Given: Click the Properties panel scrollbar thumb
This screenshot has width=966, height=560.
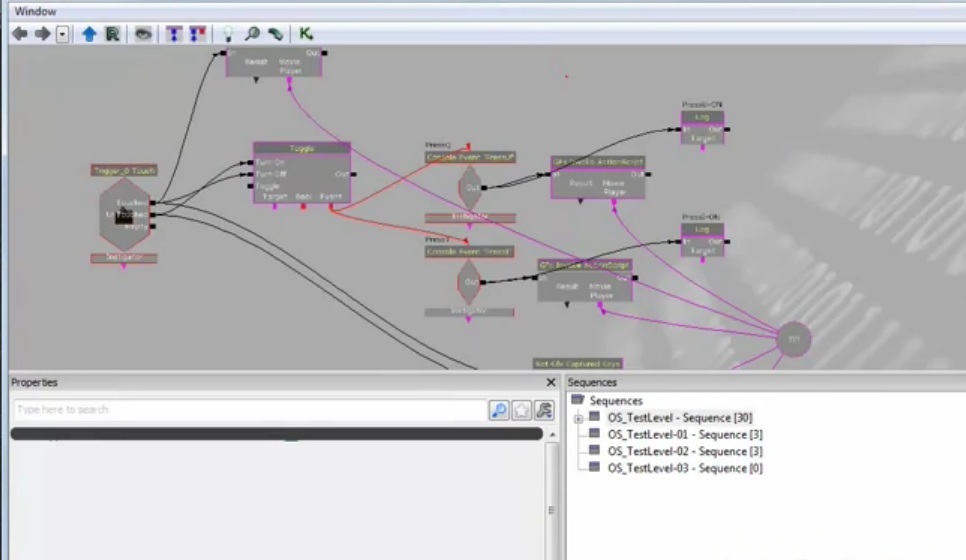Looking at the screenshot, I should (x=552, y=502).
